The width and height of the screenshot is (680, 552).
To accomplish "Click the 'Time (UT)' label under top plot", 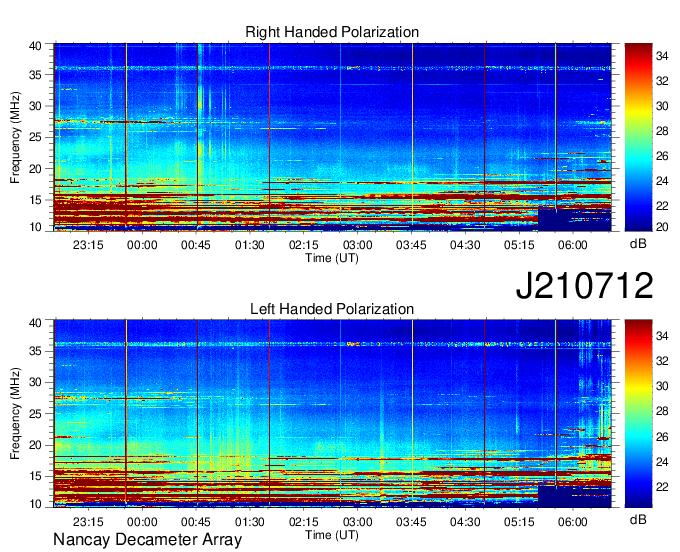I will point(332,258).
